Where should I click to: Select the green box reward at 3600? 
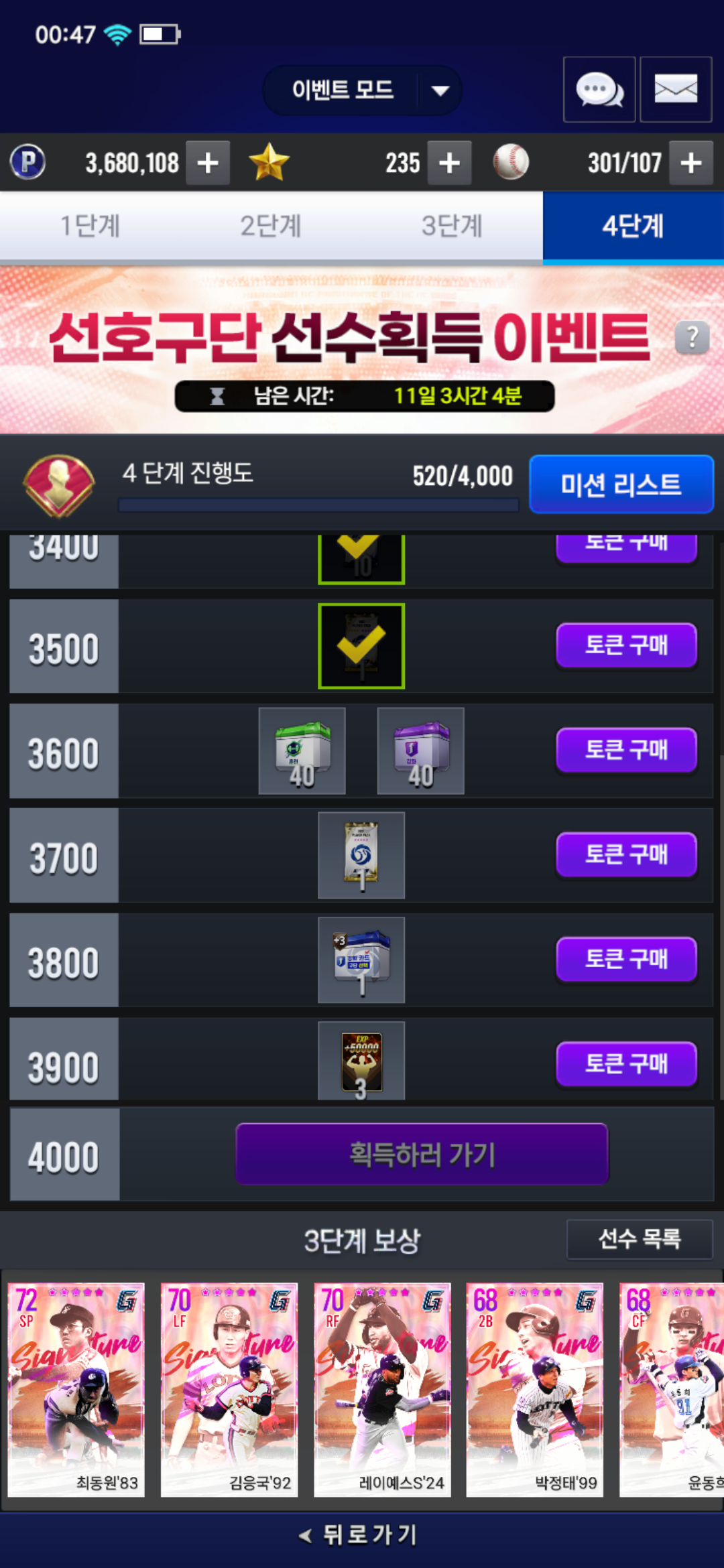point(302,751)
